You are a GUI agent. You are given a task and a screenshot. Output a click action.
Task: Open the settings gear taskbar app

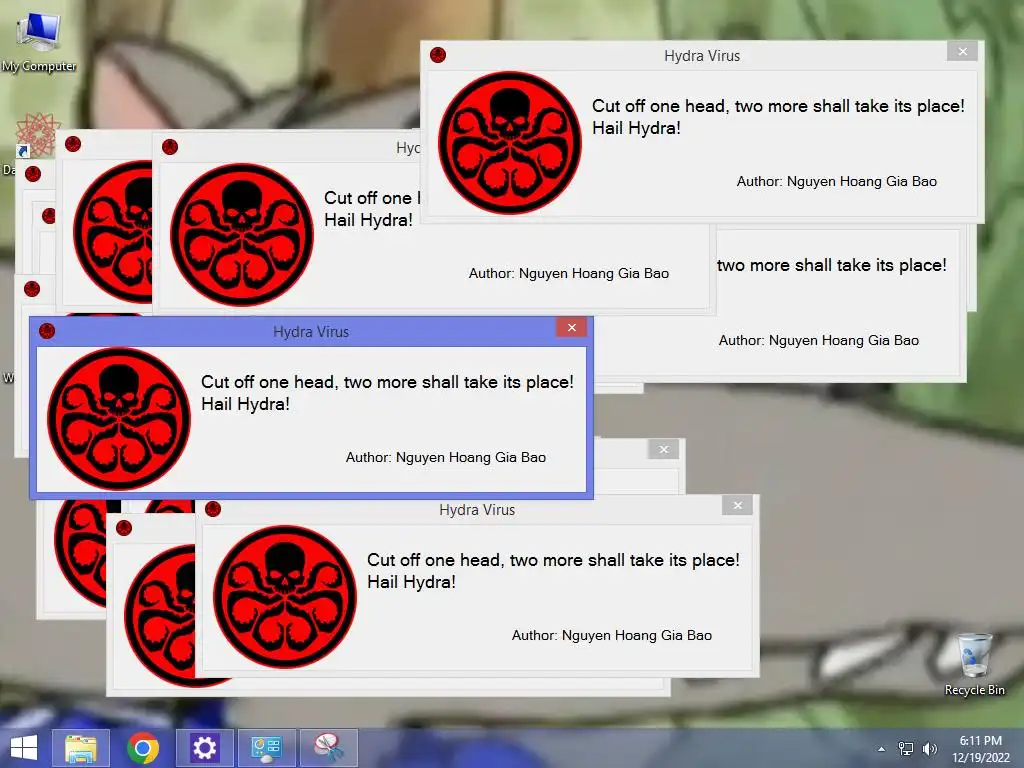[x=204, y=748]
